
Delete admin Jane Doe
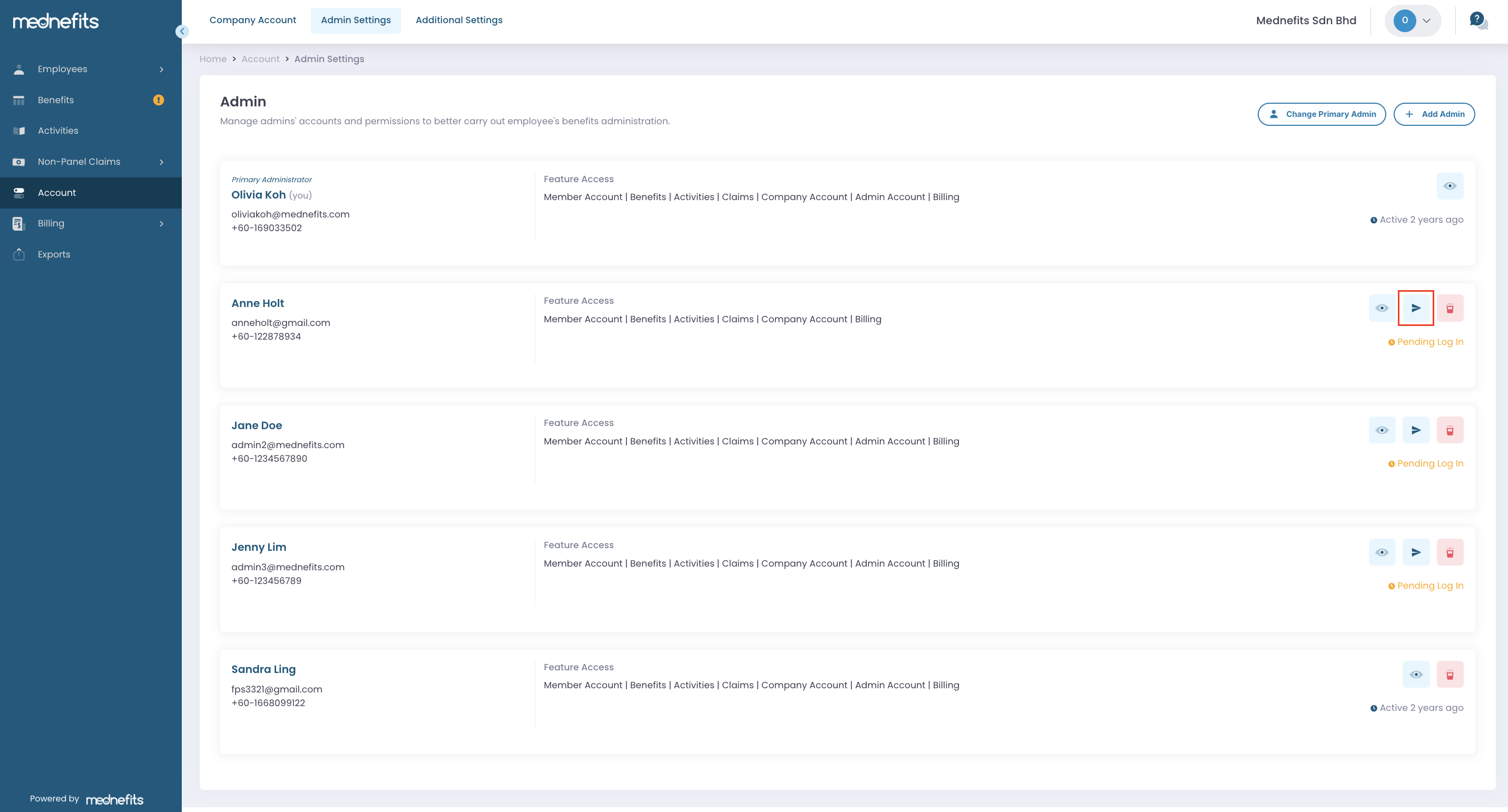pos(1450,430)
